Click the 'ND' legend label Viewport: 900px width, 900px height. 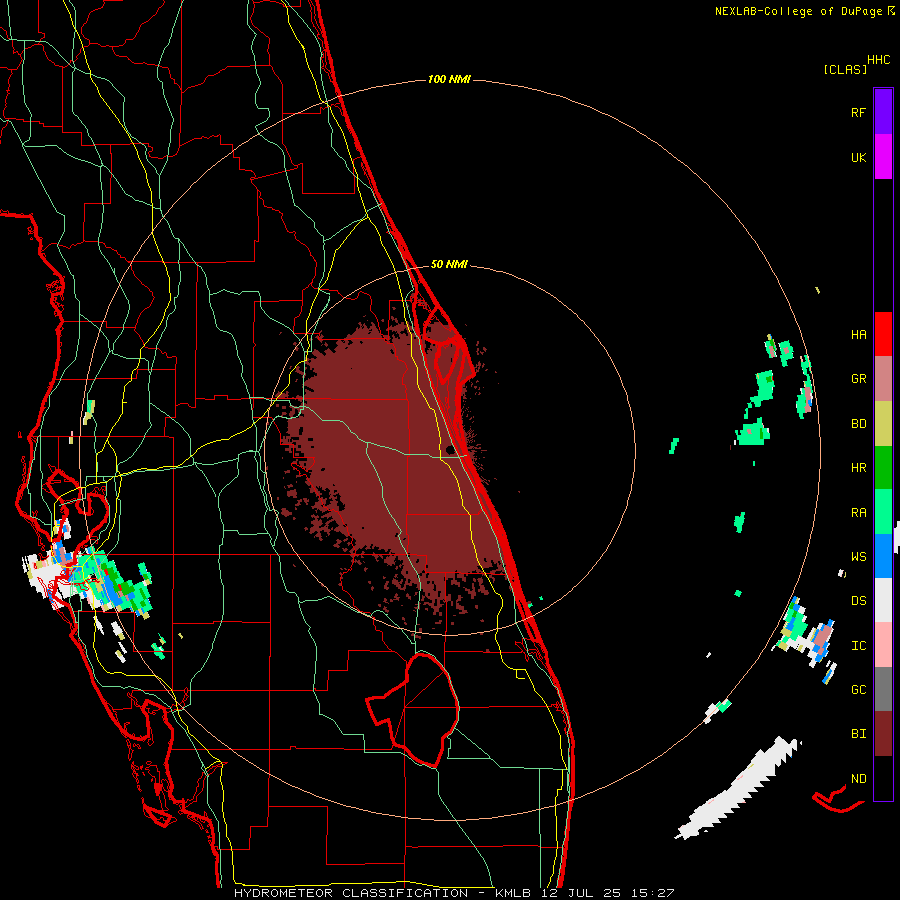[x=858, y=779]
